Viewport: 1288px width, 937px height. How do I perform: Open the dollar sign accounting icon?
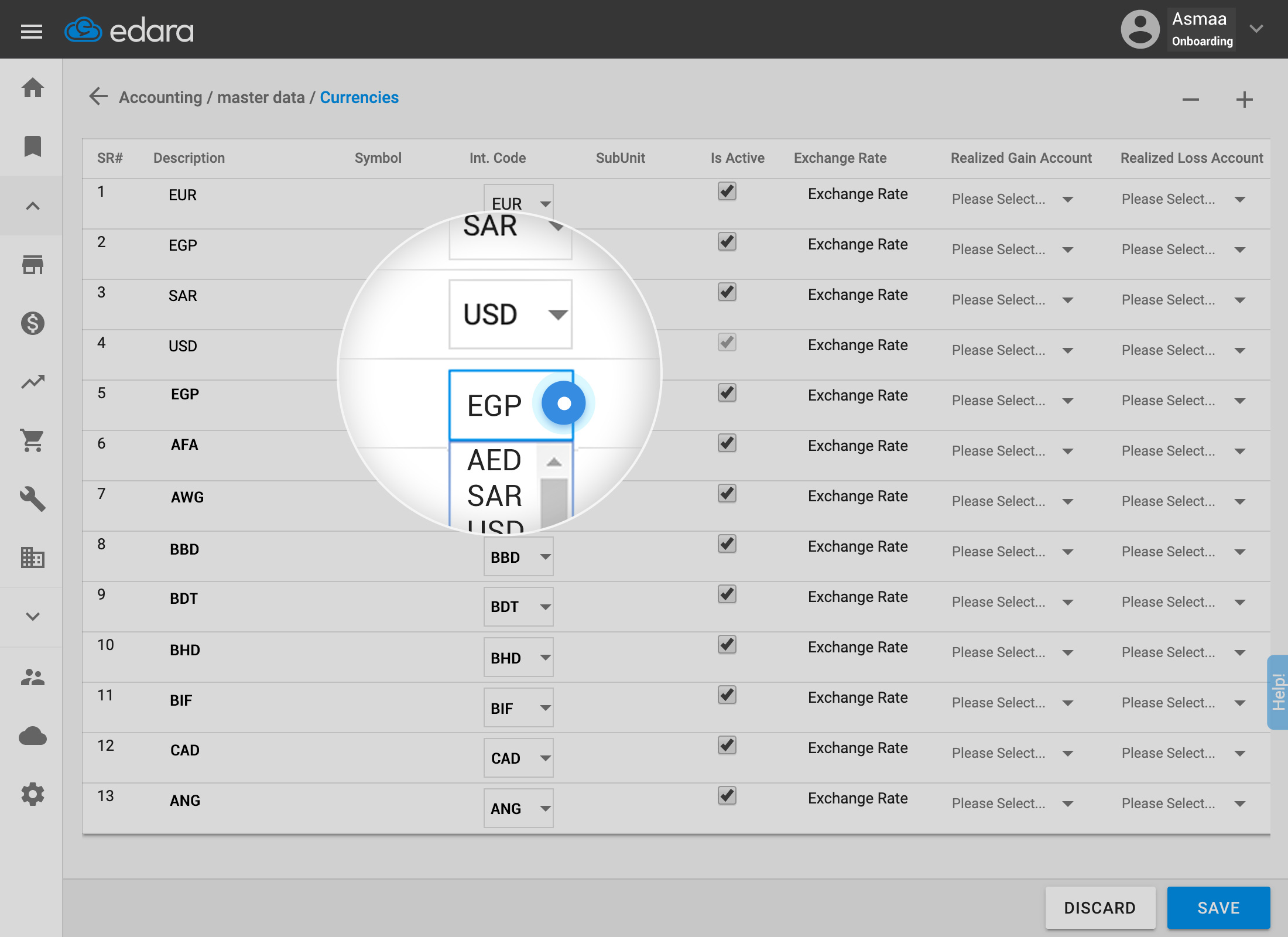coord(33,323)
